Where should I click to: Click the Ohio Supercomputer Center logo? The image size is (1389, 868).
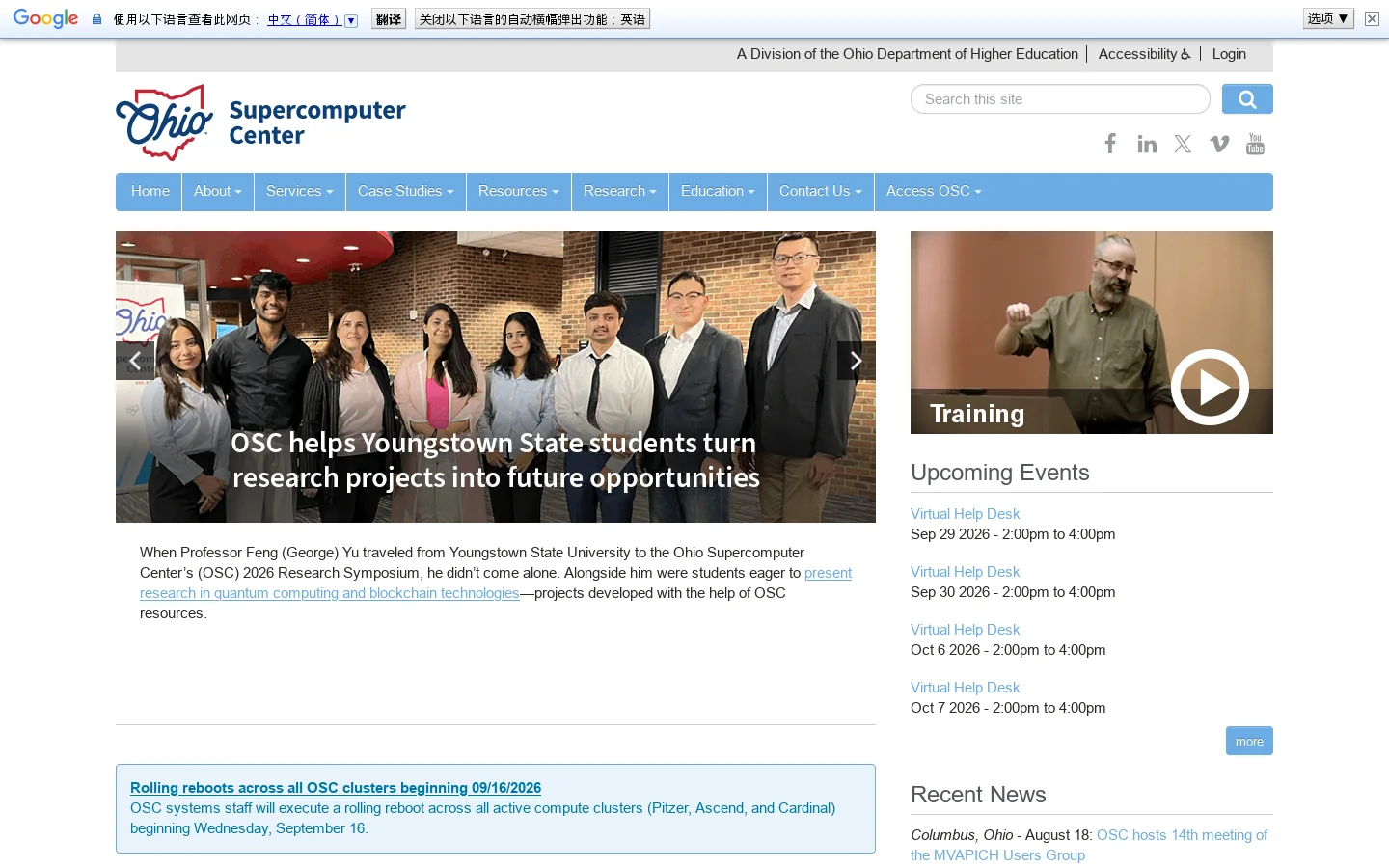click(261, 122)
